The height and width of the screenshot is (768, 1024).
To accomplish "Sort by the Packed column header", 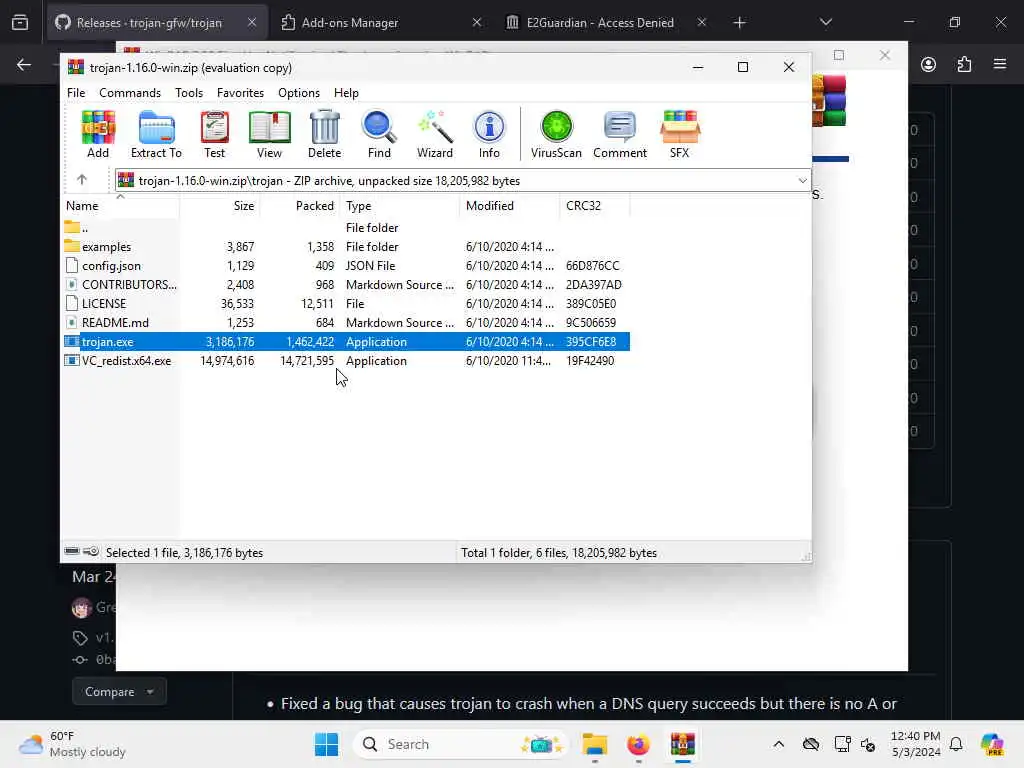I will (x=300, y=206).
